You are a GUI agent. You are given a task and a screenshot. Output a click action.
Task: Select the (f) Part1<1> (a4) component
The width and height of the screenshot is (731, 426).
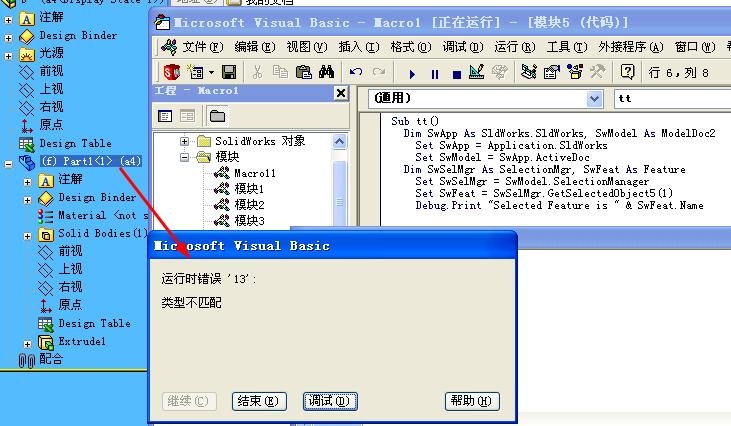click(x=90, y=161)
